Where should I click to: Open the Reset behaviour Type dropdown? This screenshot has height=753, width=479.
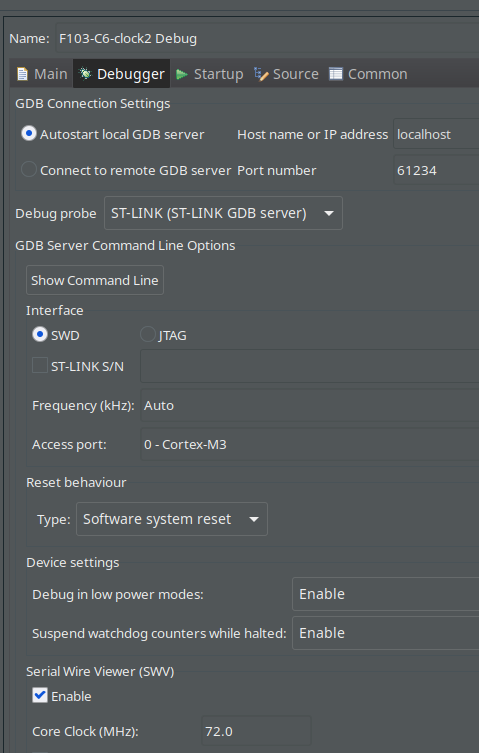coord(172,519)
